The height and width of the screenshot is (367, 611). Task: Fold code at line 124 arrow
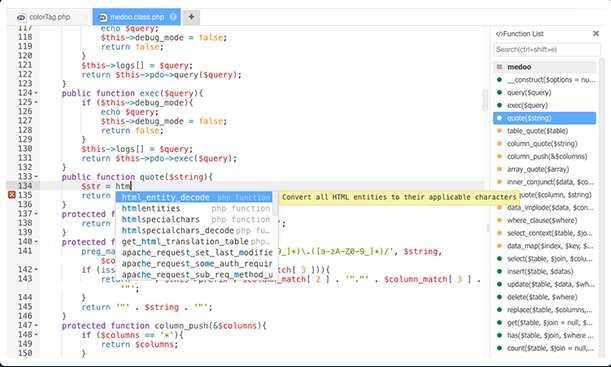pyautogui.click(x=36, y=93)
